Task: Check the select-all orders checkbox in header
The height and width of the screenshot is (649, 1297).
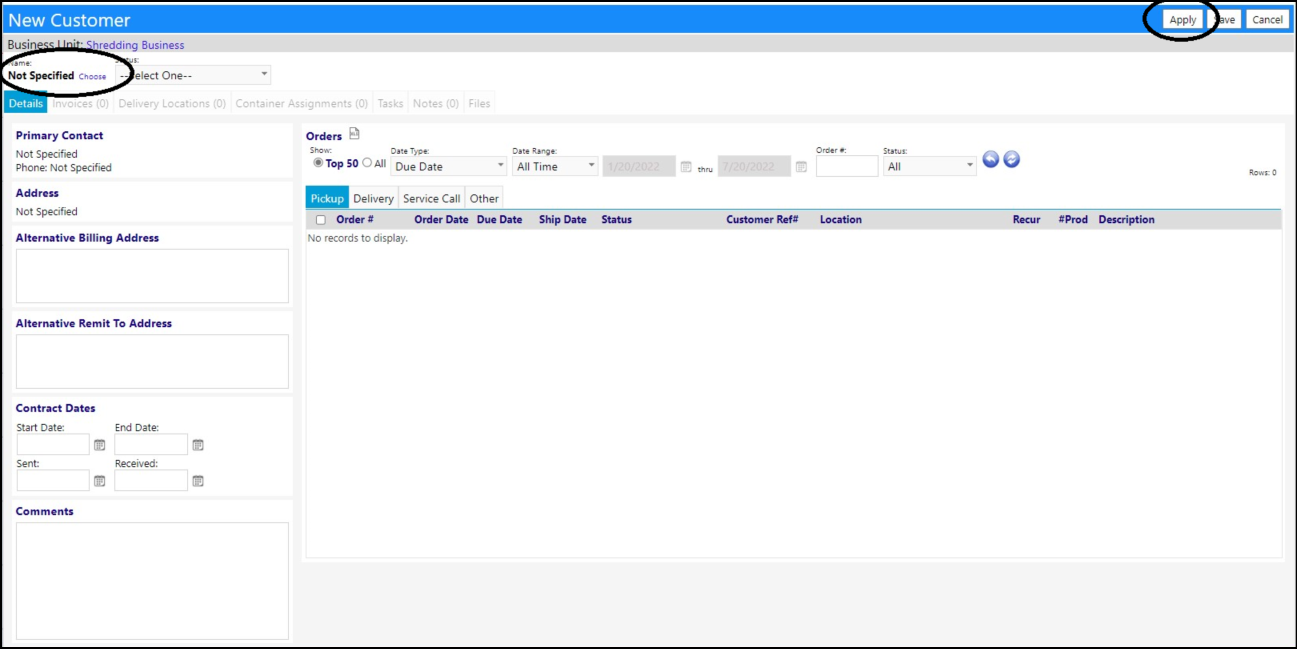Action: (321, 220)
